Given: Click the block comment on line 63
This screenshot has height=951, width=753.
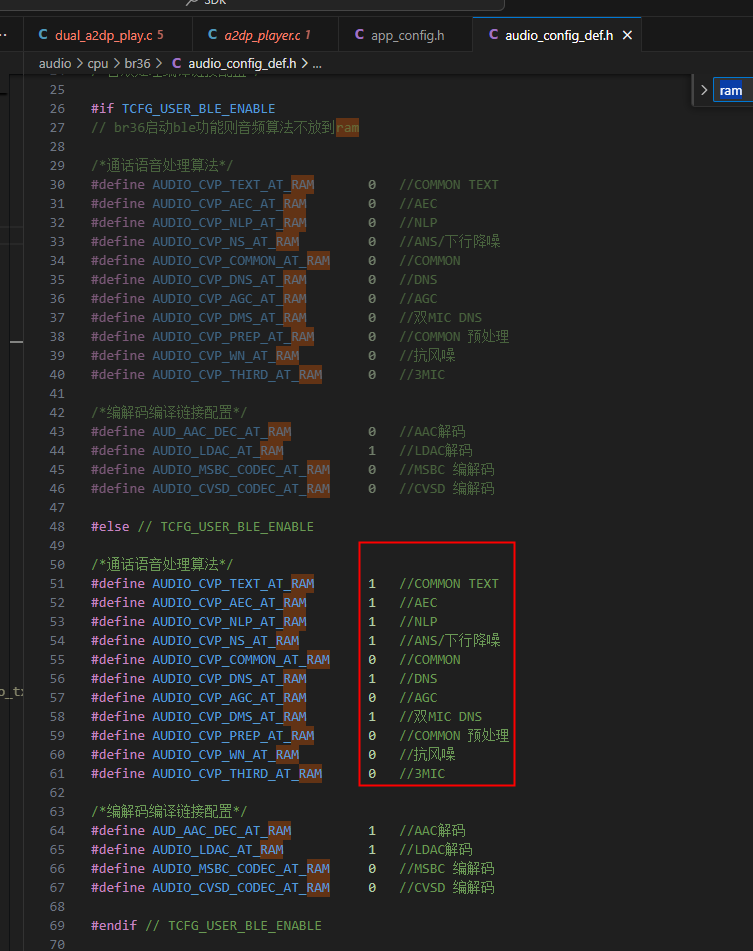Looking at the screenshot, I should tap(169, 812).
